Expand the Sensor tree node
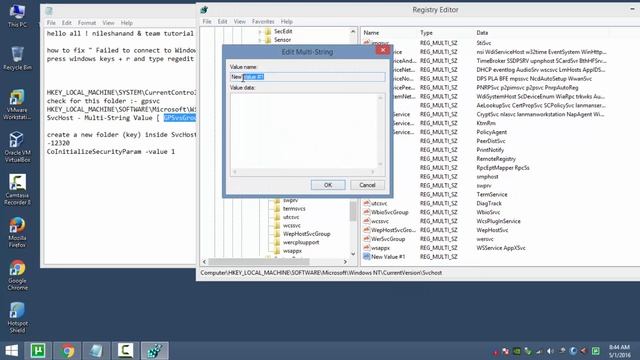The width and height of the screenshot is (640, 360). [x=260, y=40]
